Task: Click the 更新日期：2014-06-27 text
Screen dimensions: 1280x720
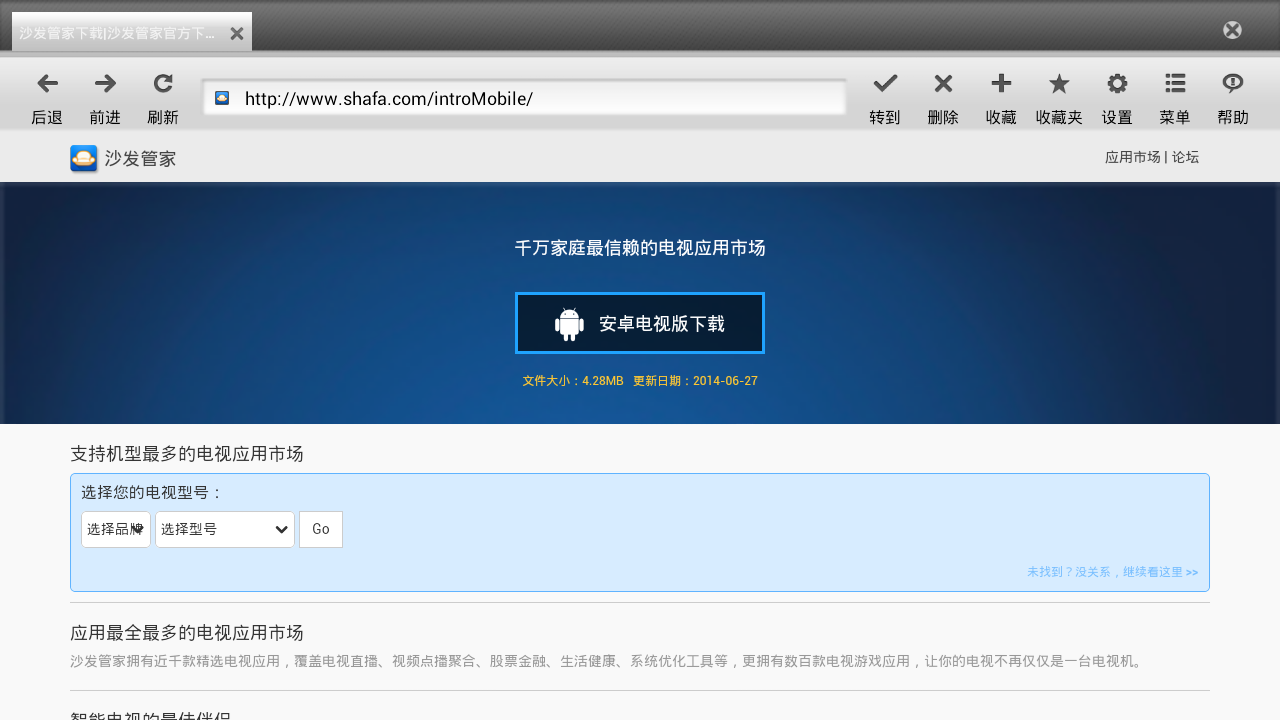Action: pos(696,381)
